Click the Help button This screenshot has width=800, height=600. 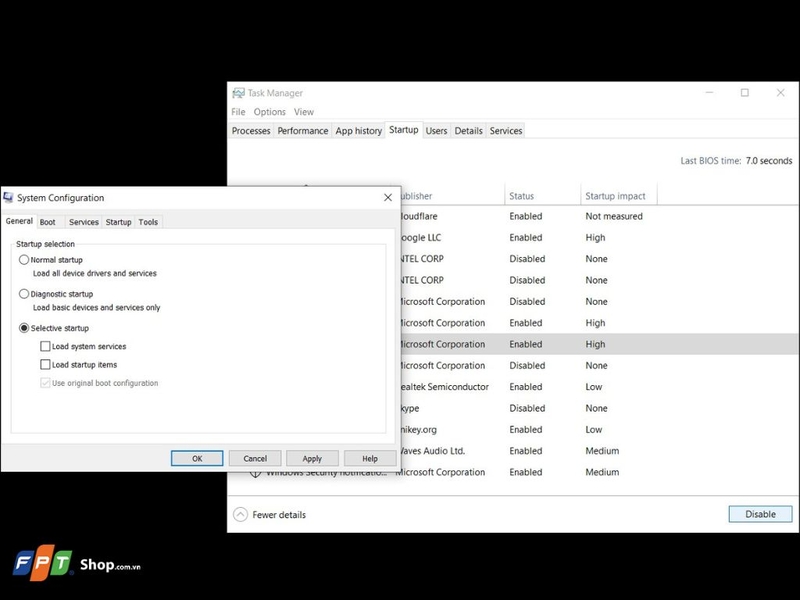tap(370, 458)
